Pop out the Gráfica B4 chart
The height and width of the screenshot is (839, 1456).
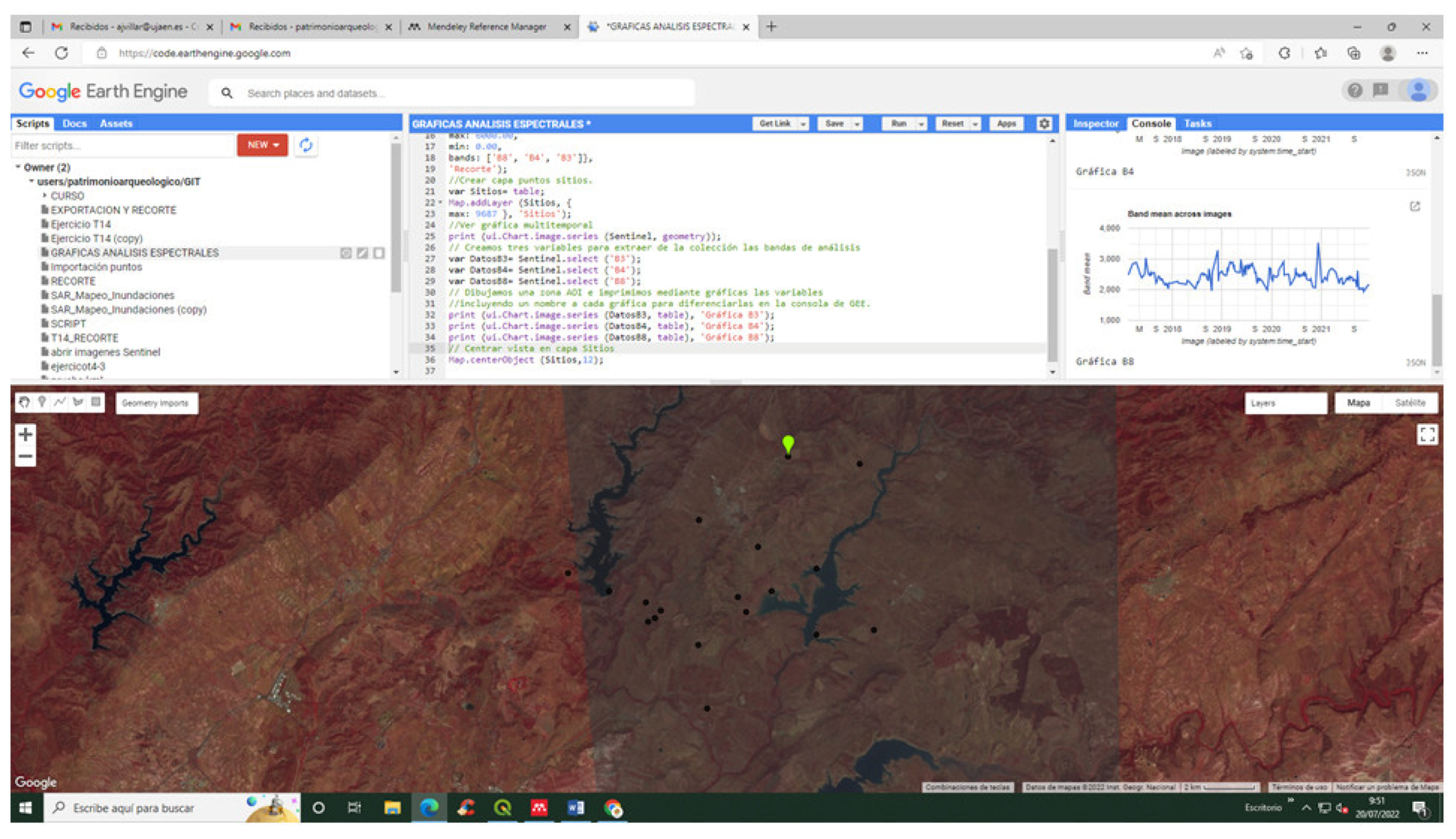tap(1414, 206)
